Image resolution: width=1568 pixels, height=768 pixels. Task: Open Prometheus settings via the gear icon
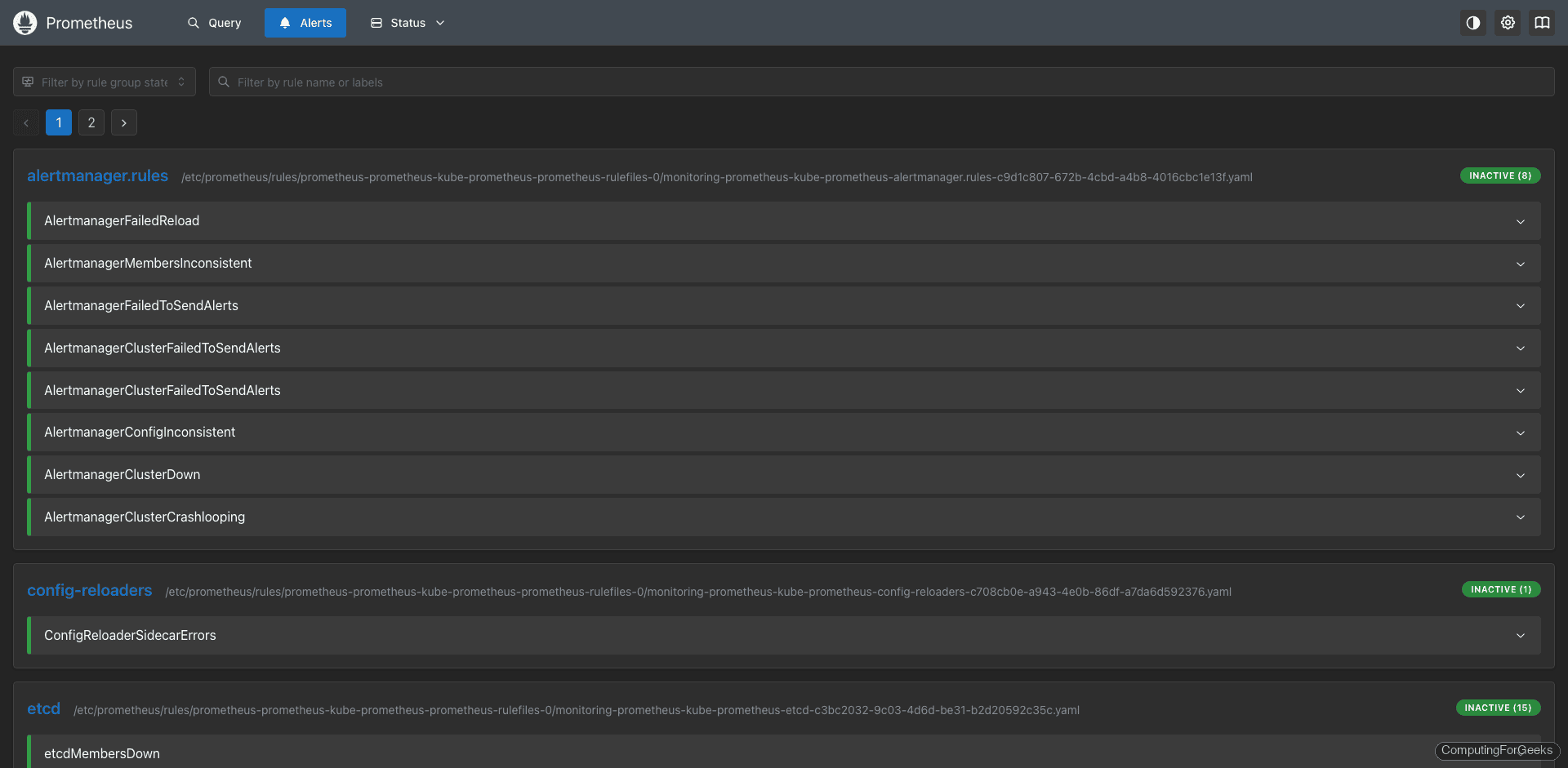[x=1508, y=22]
